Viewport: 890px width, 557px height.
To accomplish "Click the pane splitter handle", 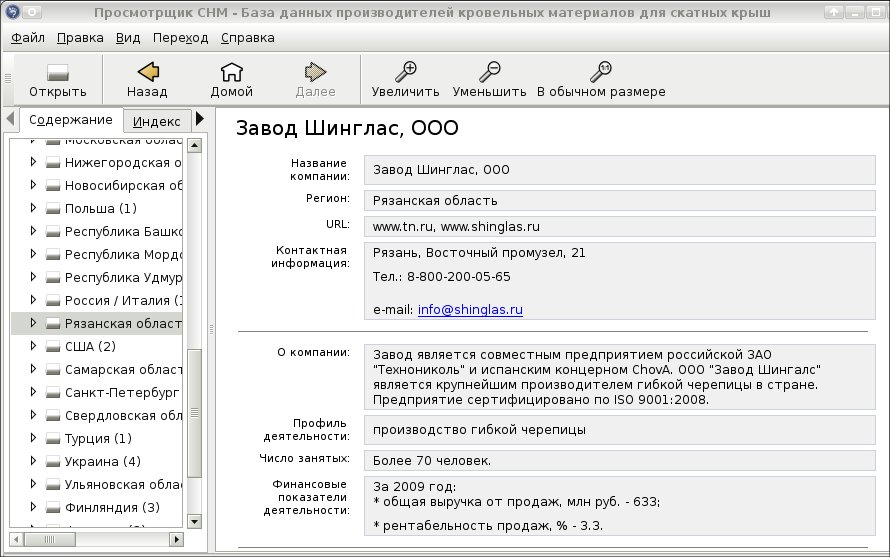I will tap(211, 329).
